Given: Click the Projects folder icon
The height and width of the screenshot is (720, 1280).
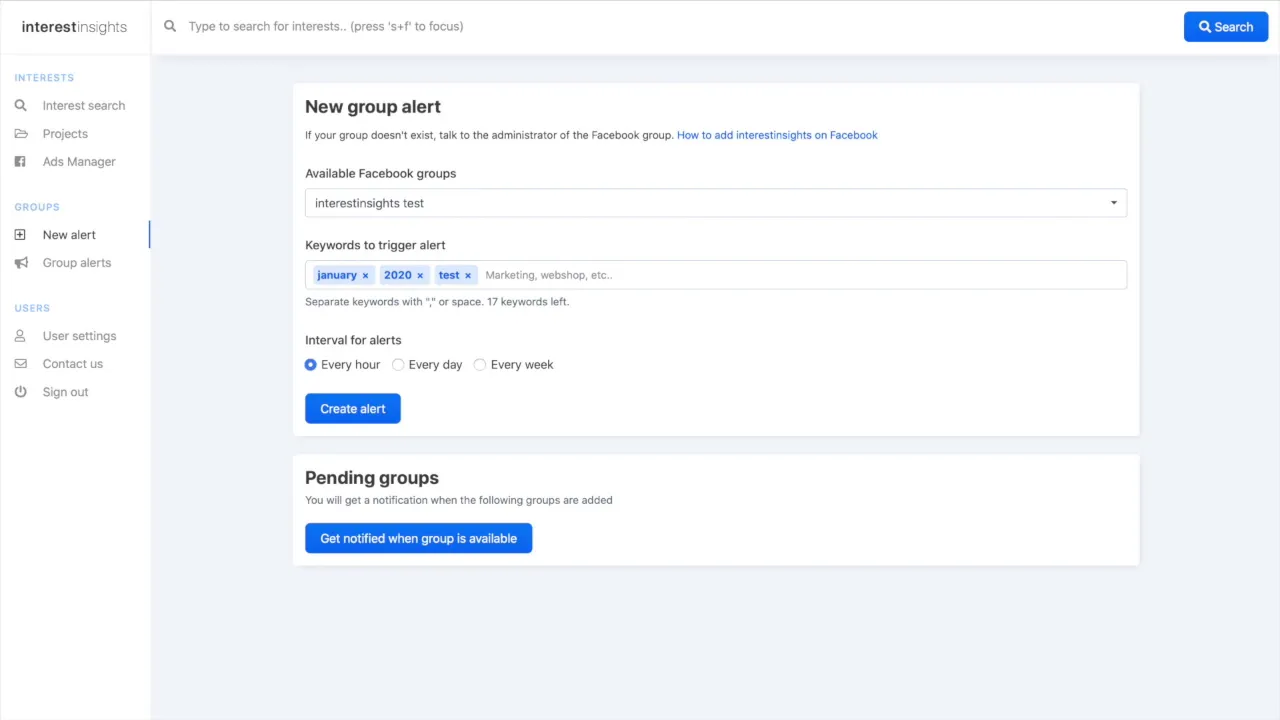Looking at the screenshot, I should pyautogui.click(x=20, y=134).
